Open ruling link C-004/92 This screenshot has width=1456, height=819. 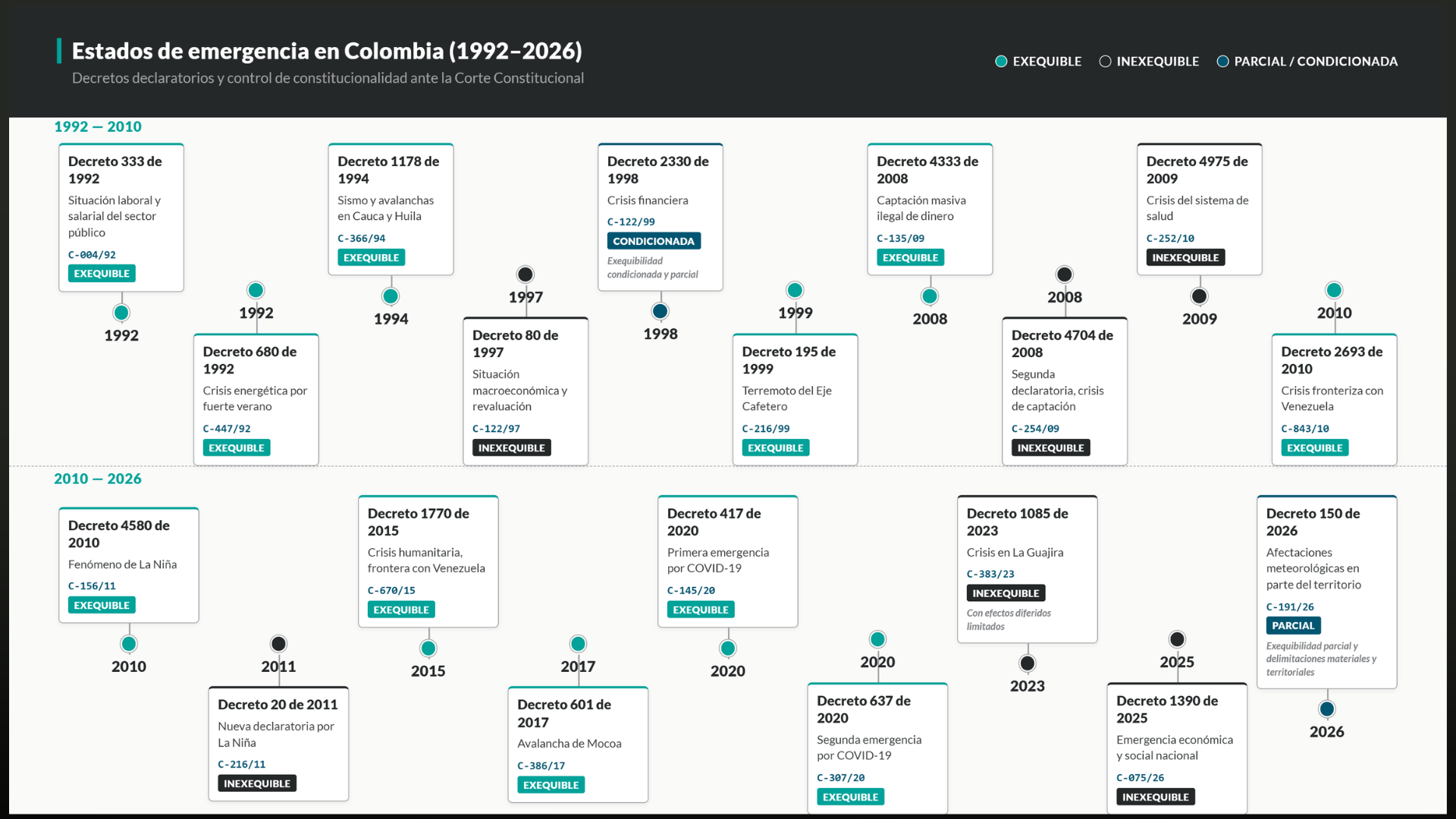92,255
